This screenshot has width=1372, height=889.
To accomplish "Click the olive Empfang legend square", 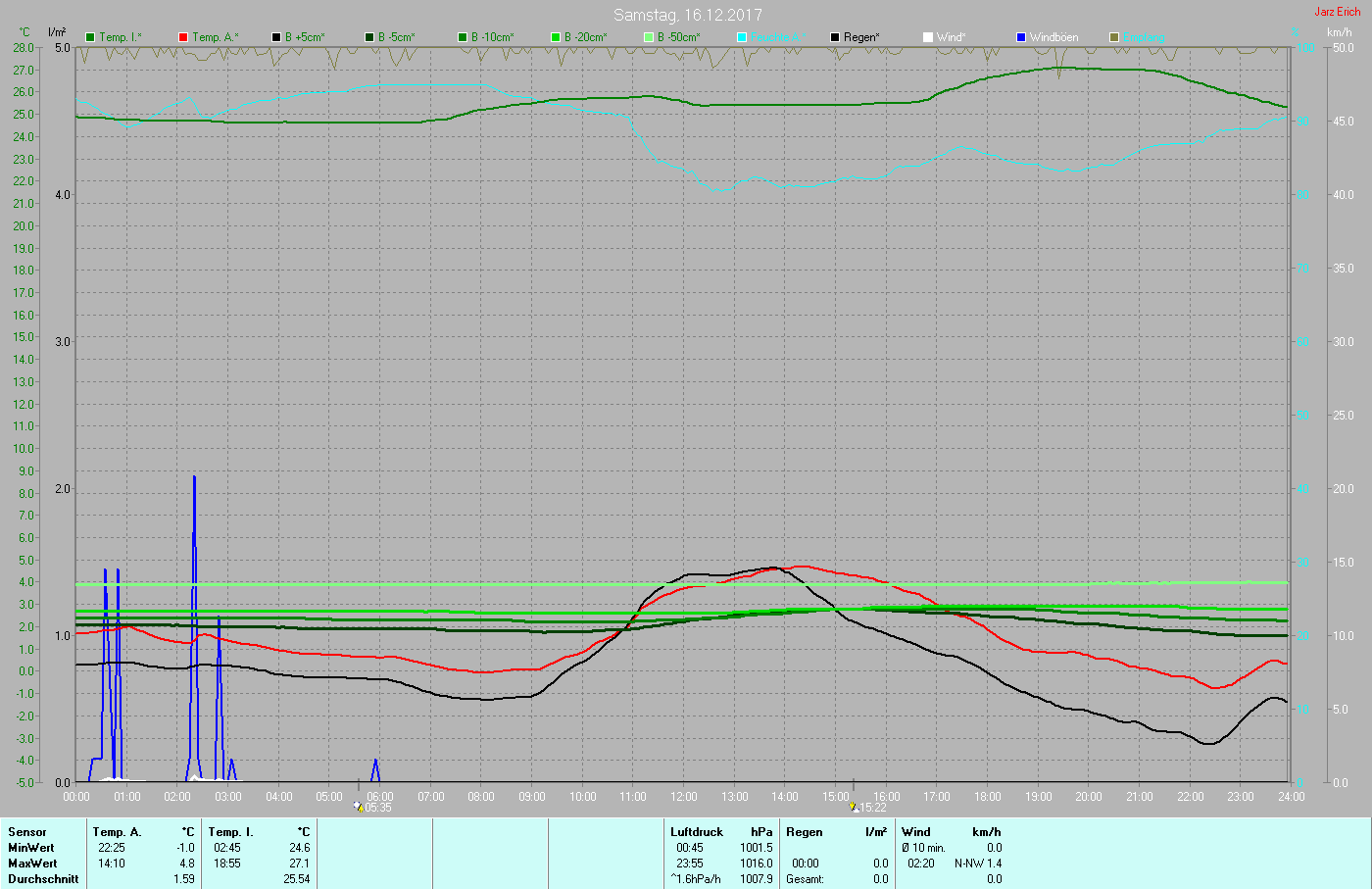I will tap(1114, 37).
